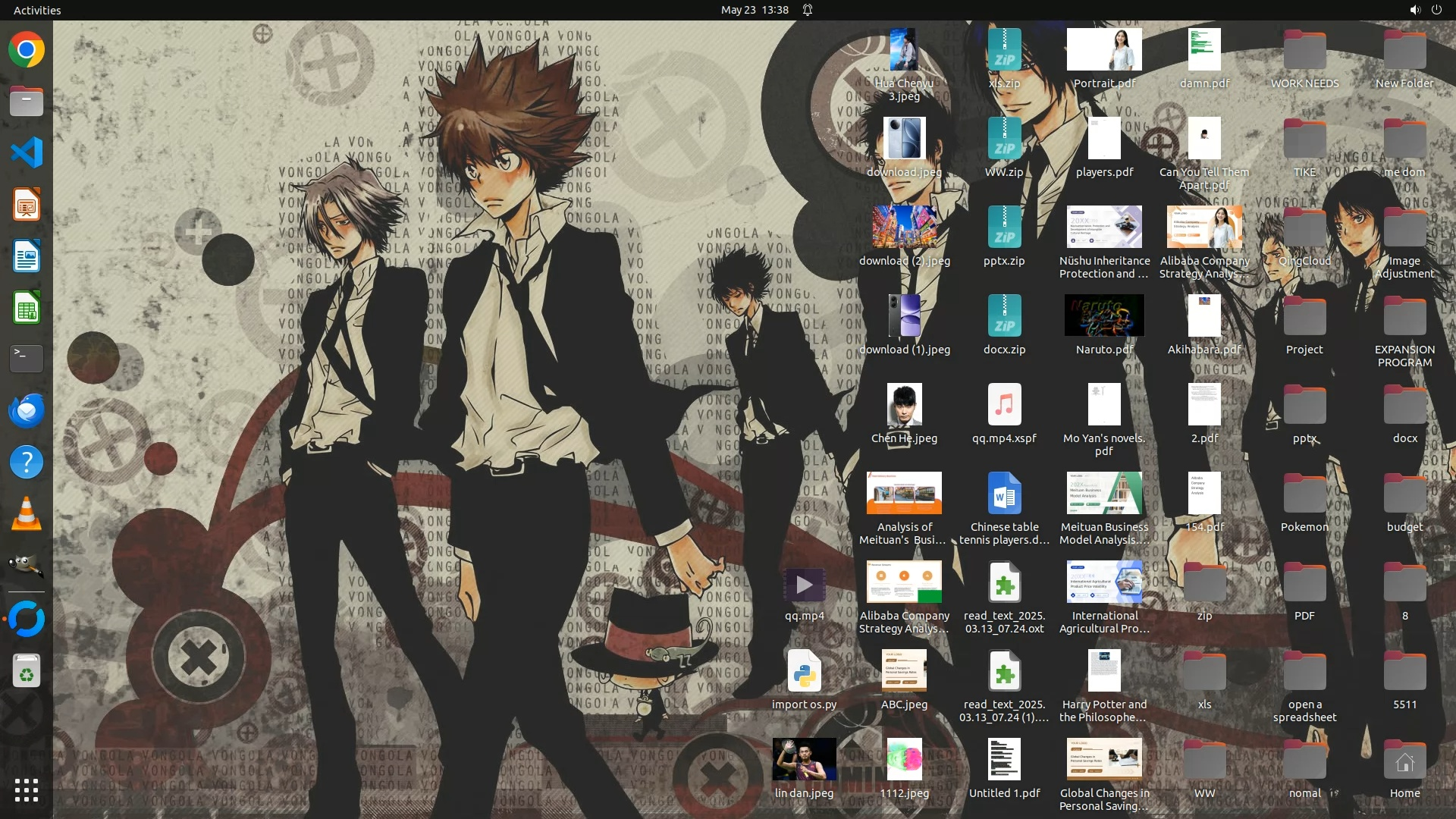
Task: Show Applications grid button
Action: point(27,790)
